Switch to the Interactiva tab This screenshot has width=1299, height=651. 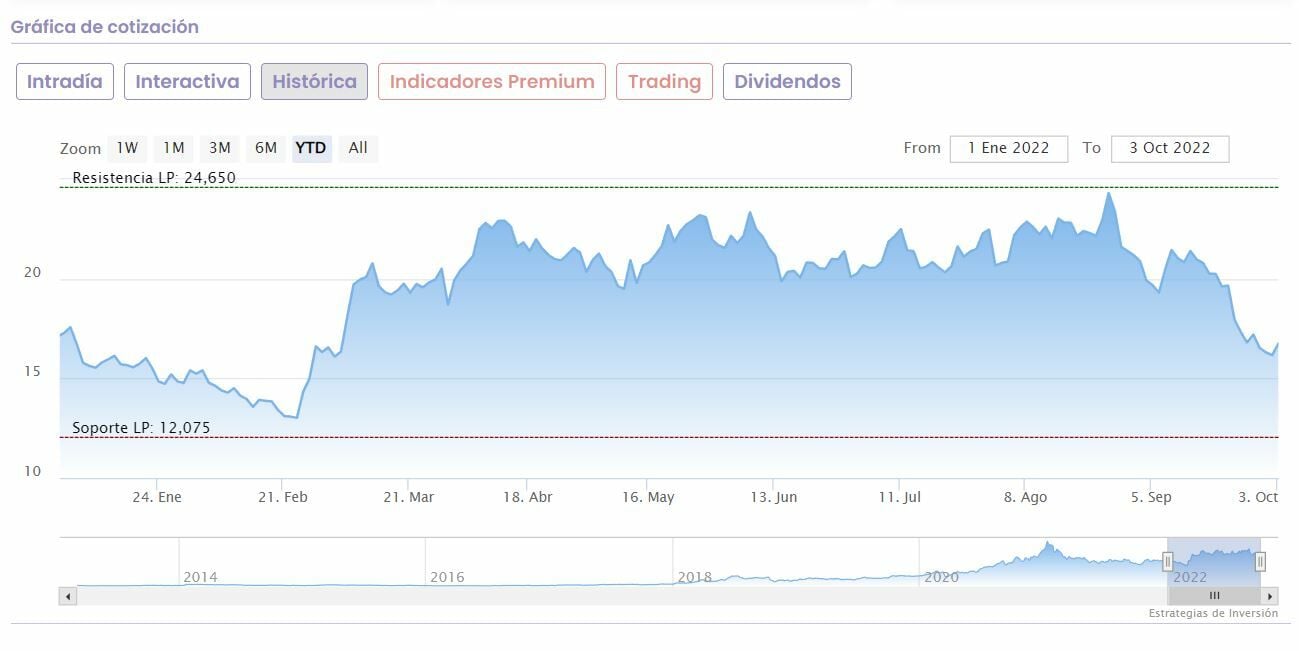tap(187, 82)
